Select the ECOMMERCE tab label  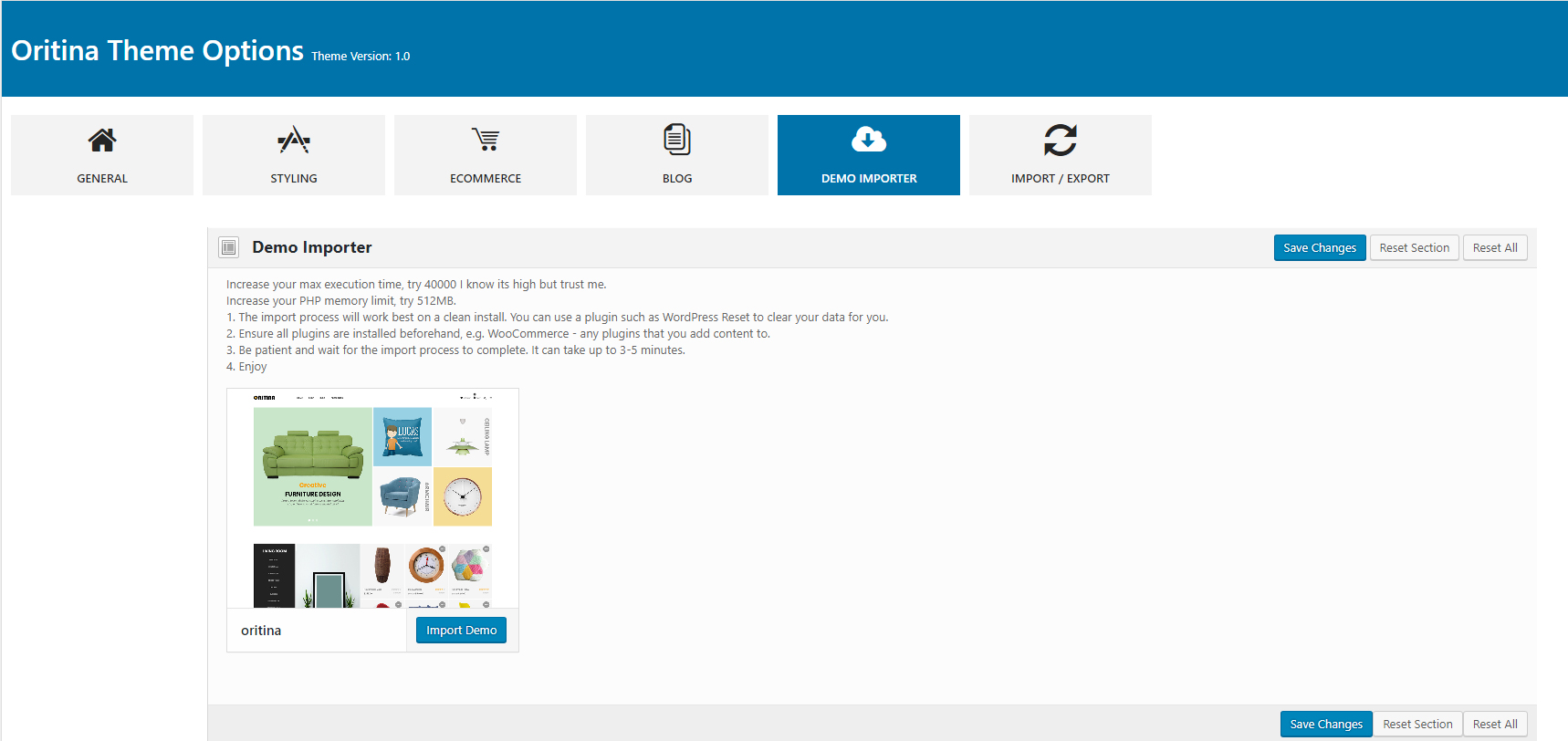[x=486, y=179]
